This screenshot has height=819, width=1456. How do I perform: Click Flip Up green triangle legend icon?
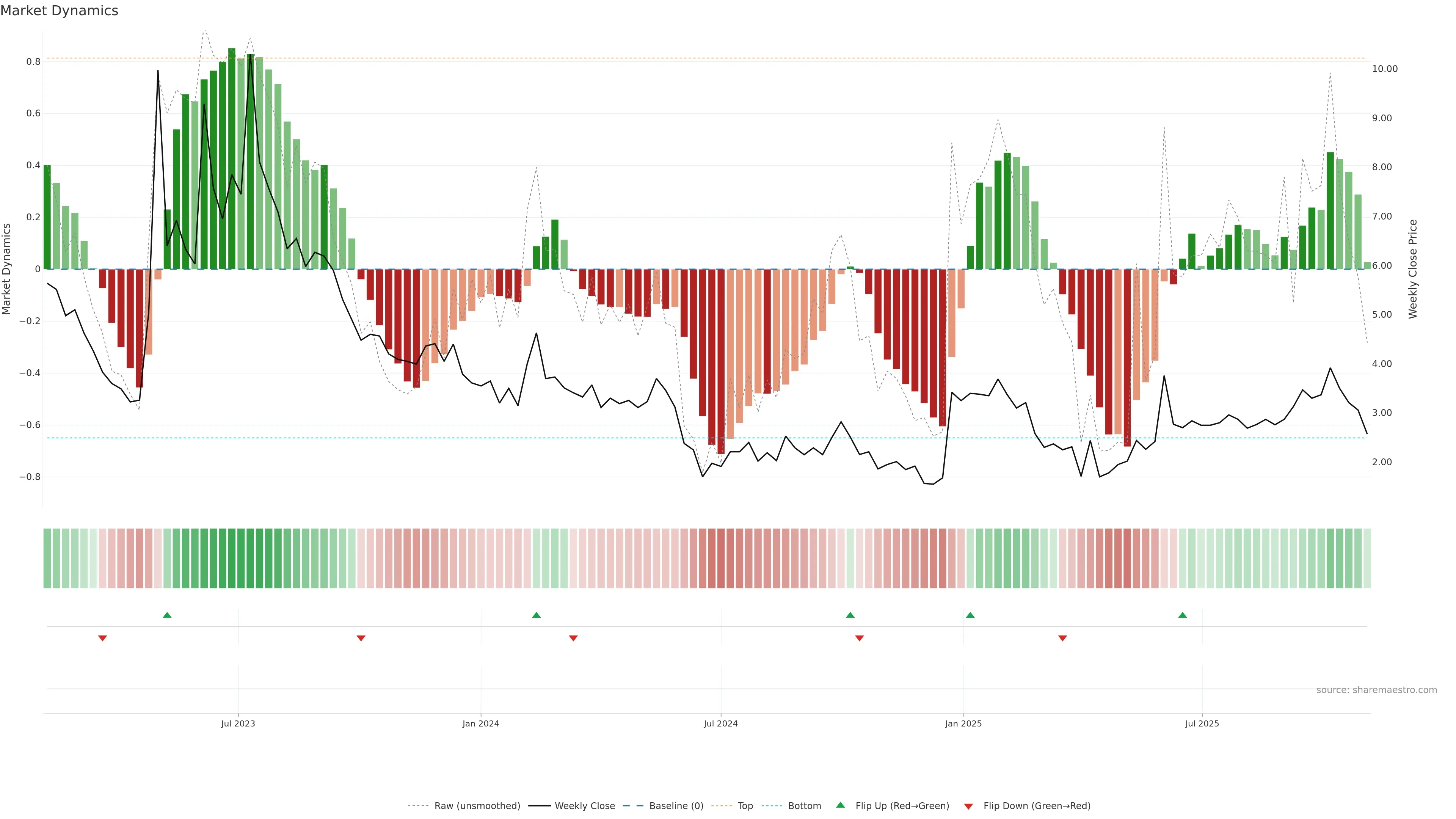pos(841,805)
